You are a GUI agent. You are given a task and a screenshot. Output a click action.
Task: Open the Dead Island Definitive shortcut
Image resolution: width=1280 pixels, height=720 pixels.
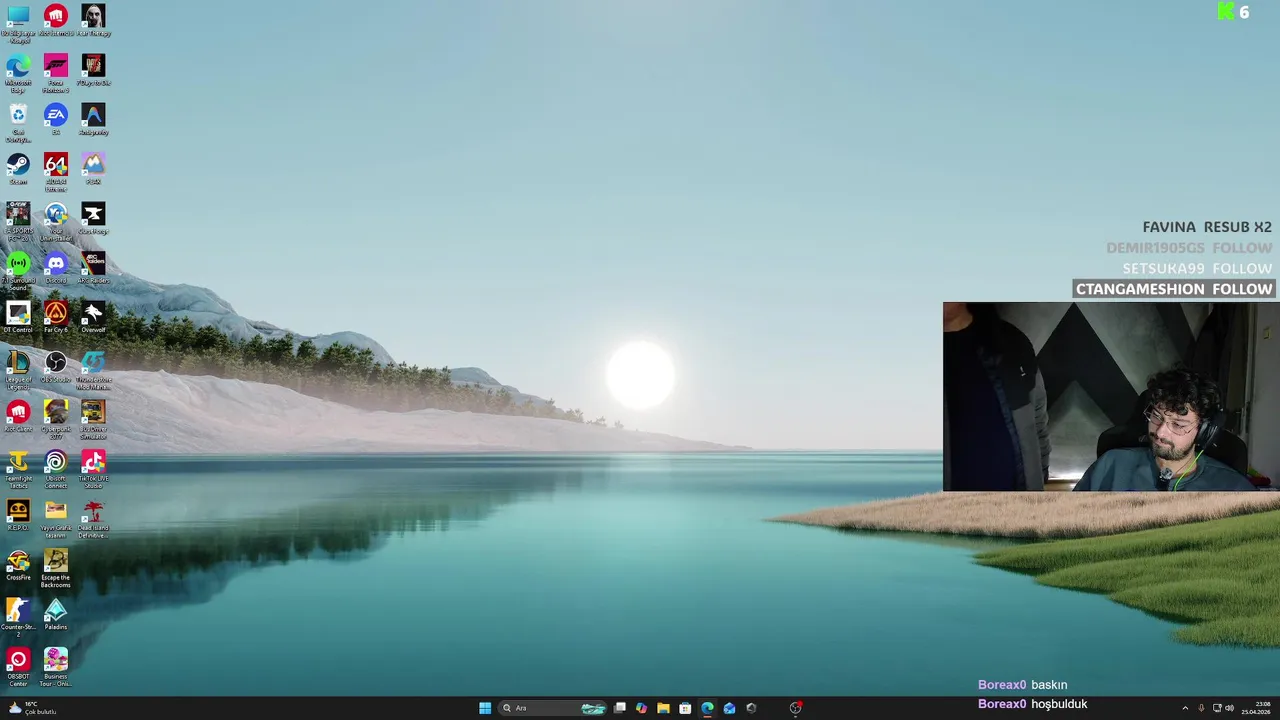coord(93,517)
